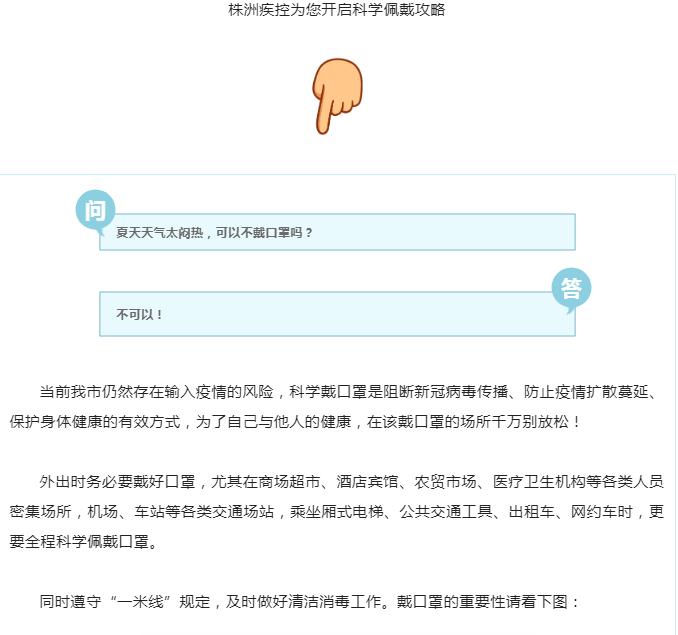
Task: Click the phrase 在该戴口罩的场所千万别放松！
Action: 474,421
